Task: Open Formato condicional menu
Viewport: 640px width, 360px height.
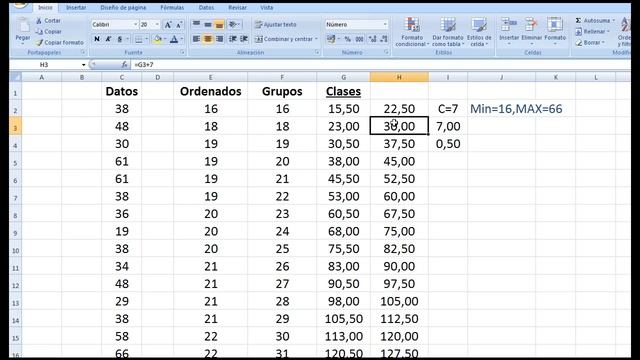Action: tap(412, 32)
